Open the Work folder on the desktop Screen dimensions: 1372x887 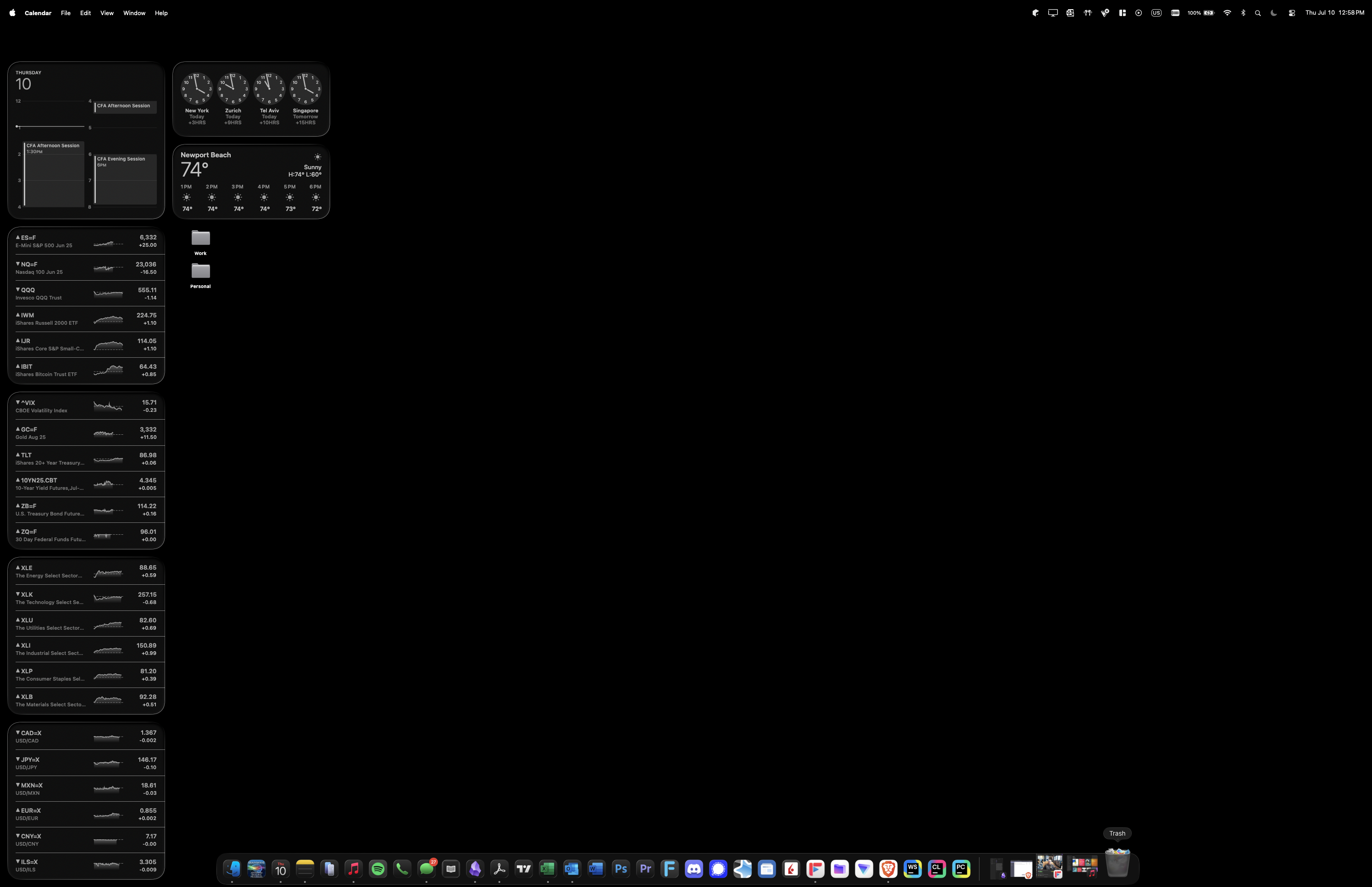(200, 243)
